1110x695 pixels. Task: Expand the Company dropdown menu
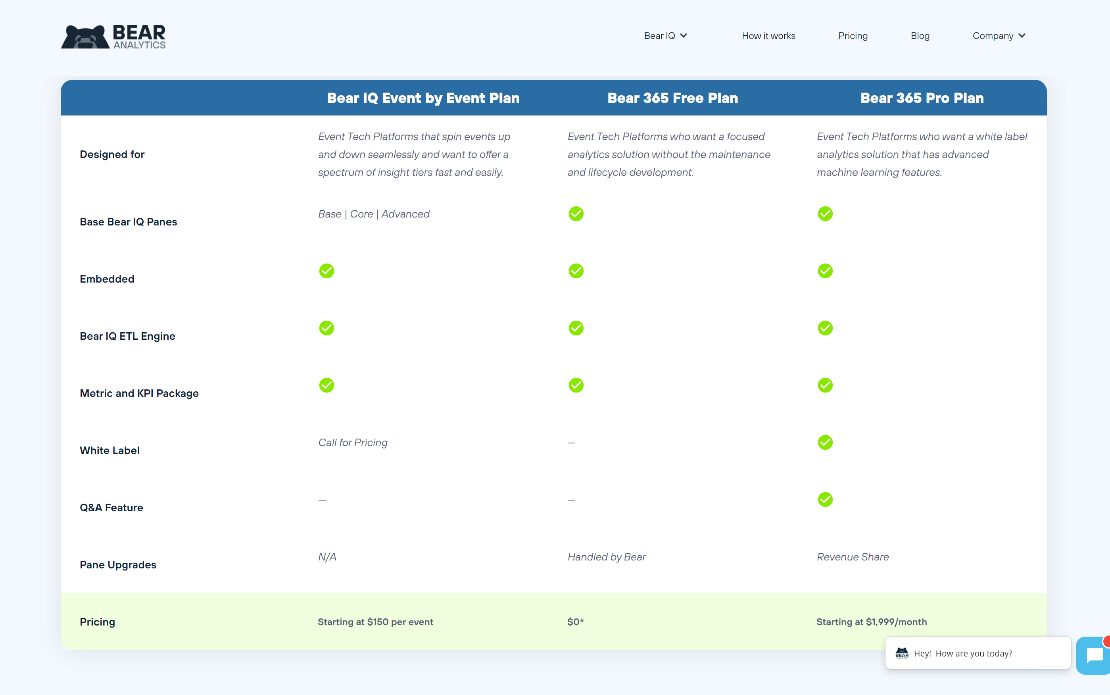point(999,35)
